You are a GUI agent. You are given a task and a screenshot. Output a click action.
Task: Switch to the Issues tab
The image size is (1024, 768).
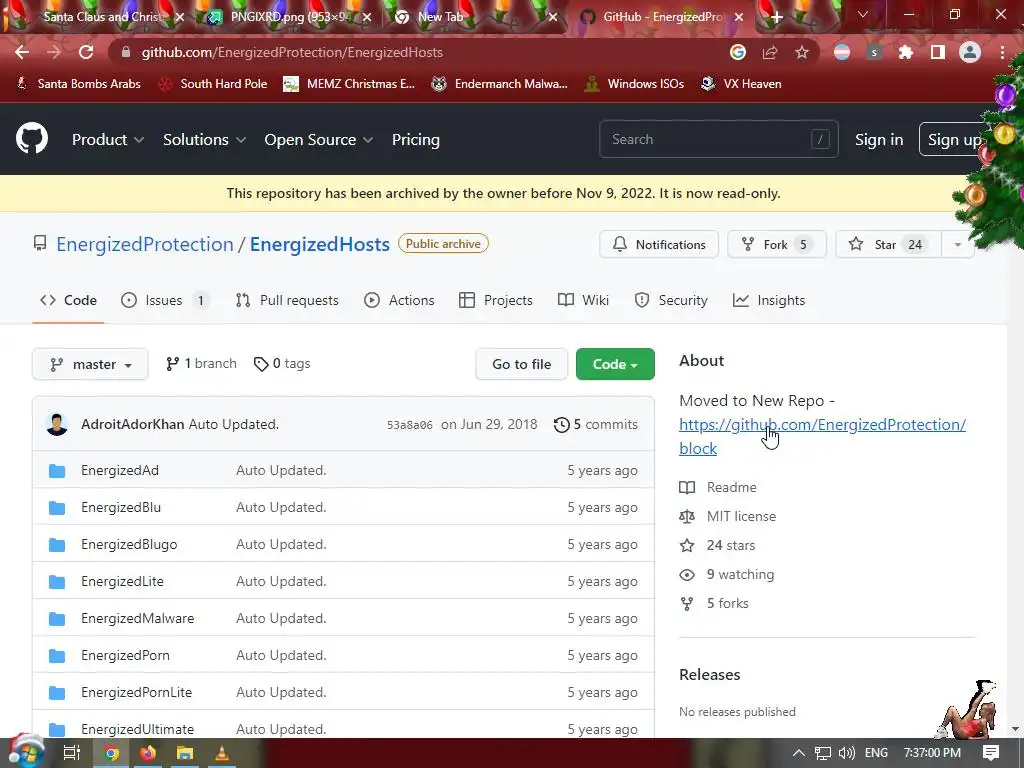pos(165,300)
